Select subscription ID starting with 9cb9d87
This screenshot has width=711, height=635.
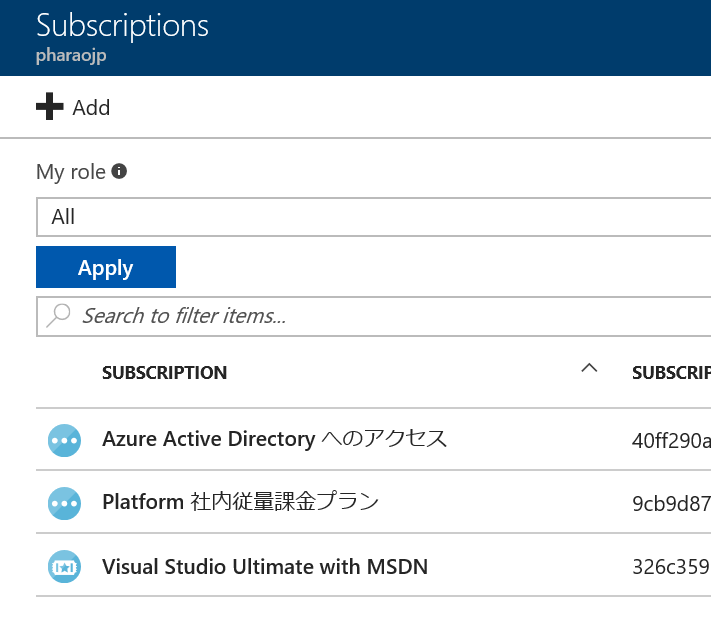point(671,503)
